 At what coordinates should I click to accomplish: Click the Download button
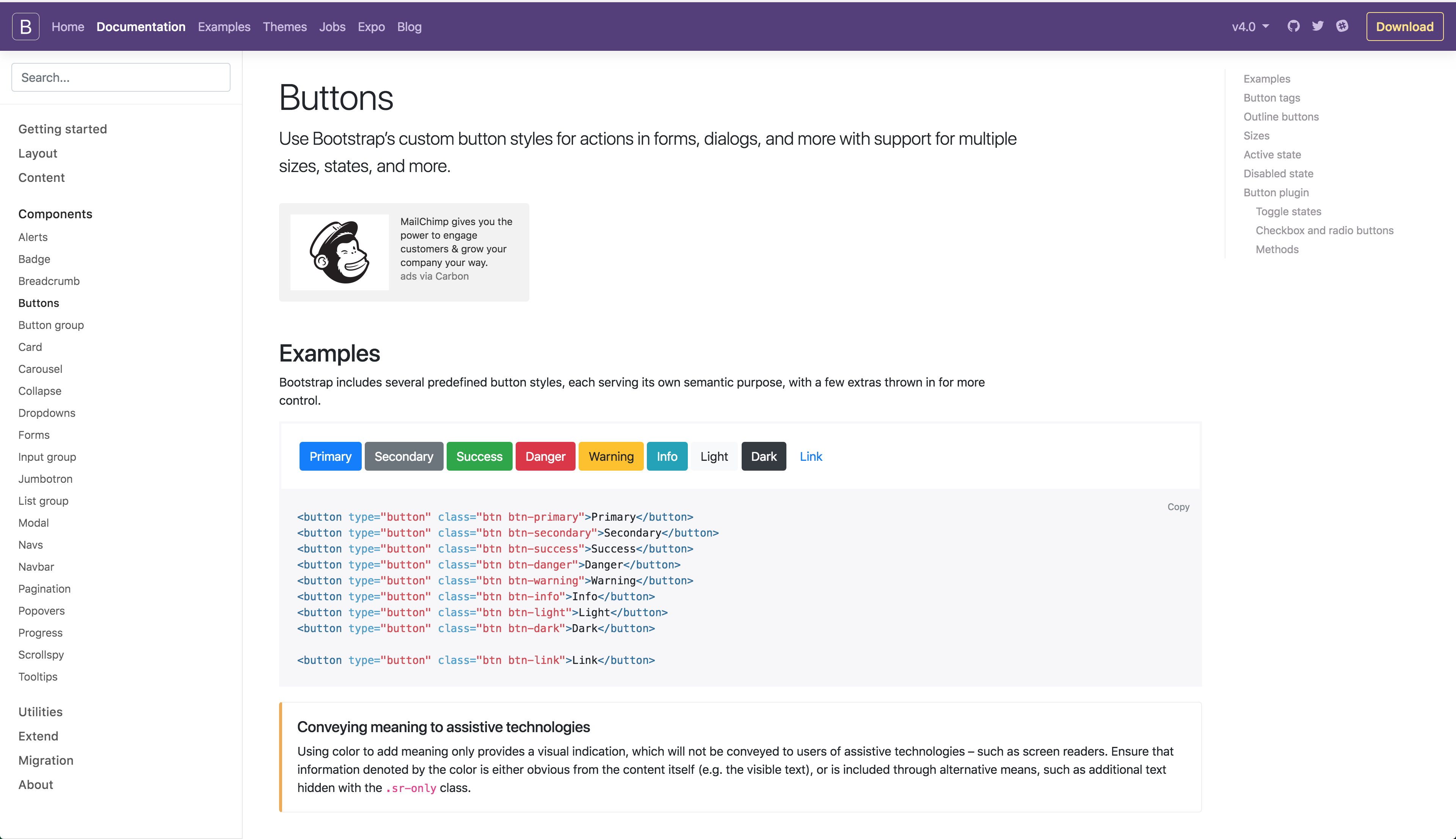pos(1405,27)
